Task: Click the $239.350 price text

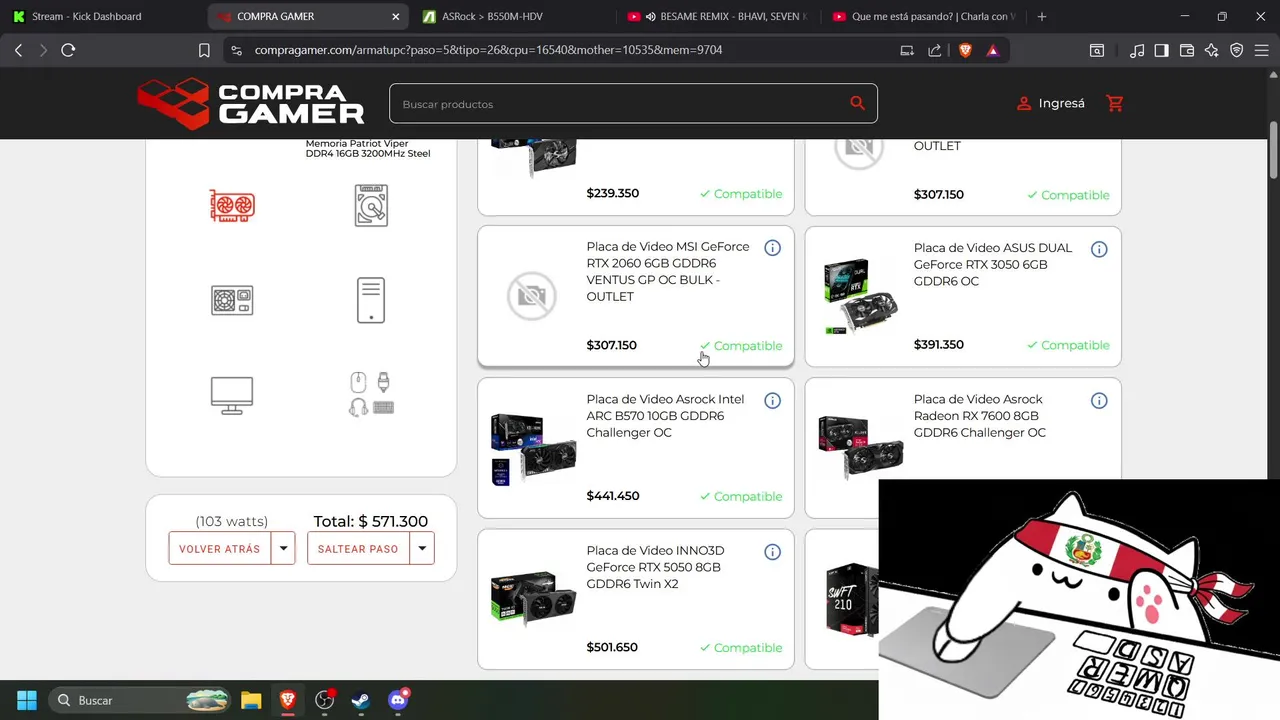Action: coord(612,193)
